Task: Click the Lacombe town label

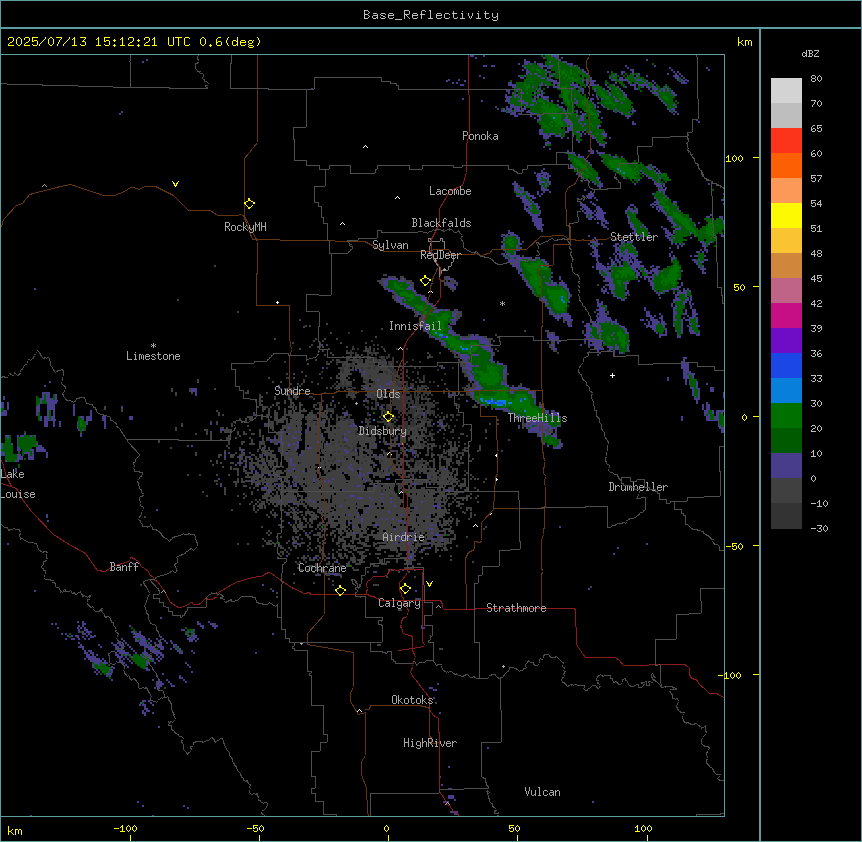Action: (450, 191)
